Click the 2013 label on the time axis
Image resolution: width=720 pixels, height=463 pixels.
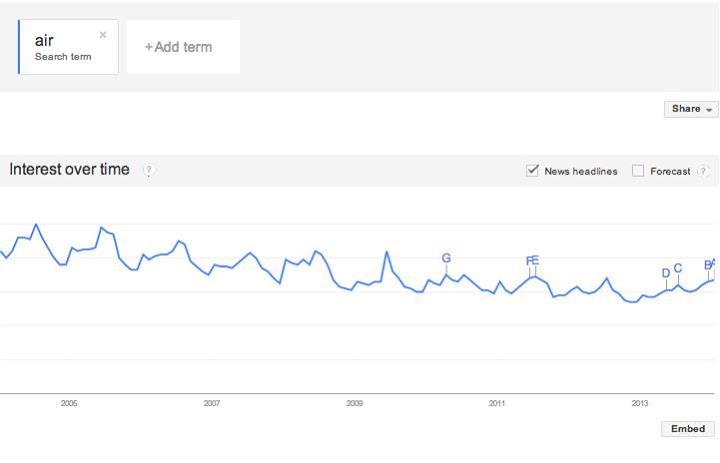pos(640,404)
